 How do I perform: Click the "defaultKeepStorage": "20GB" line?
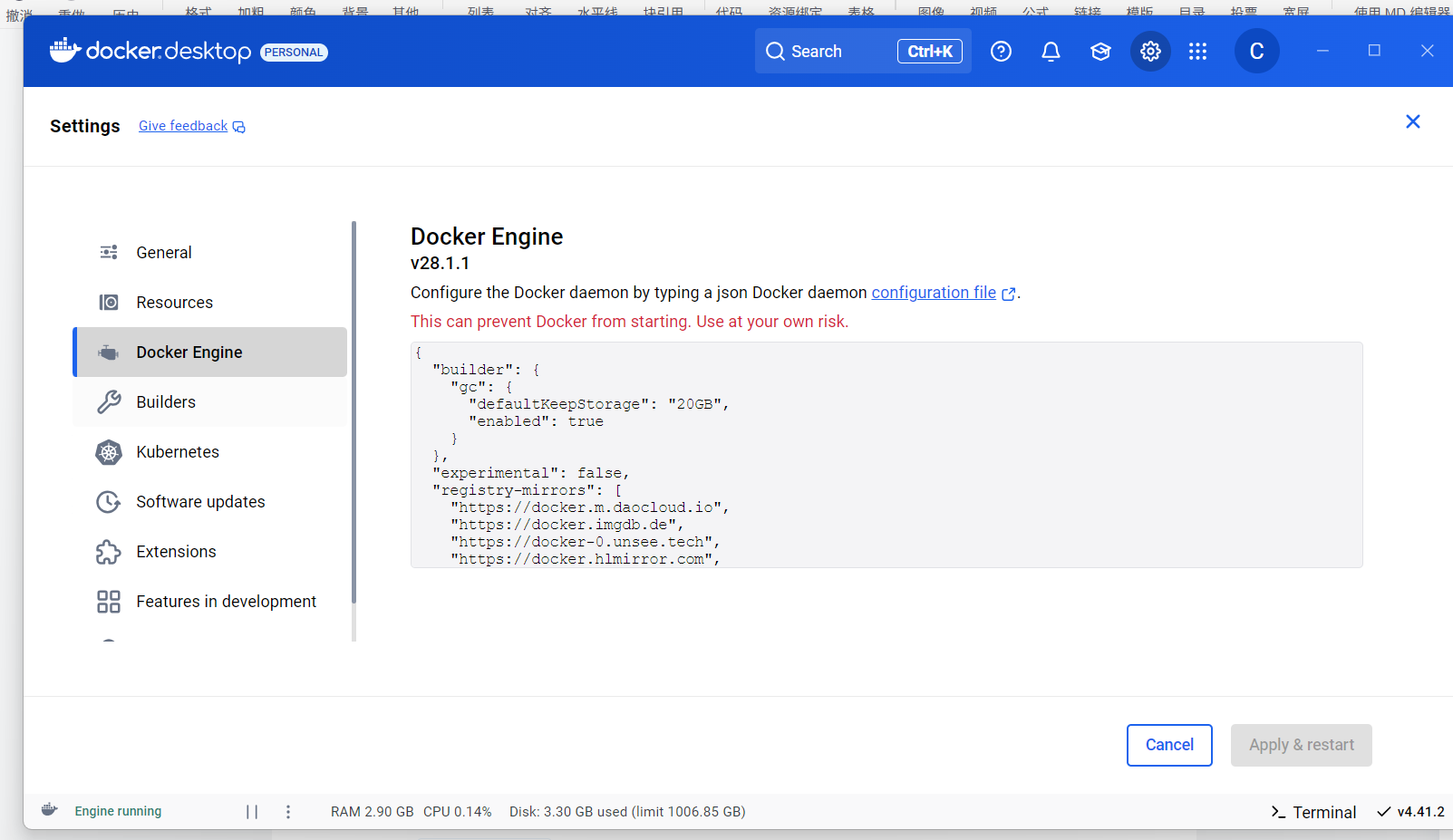point(598,404)
